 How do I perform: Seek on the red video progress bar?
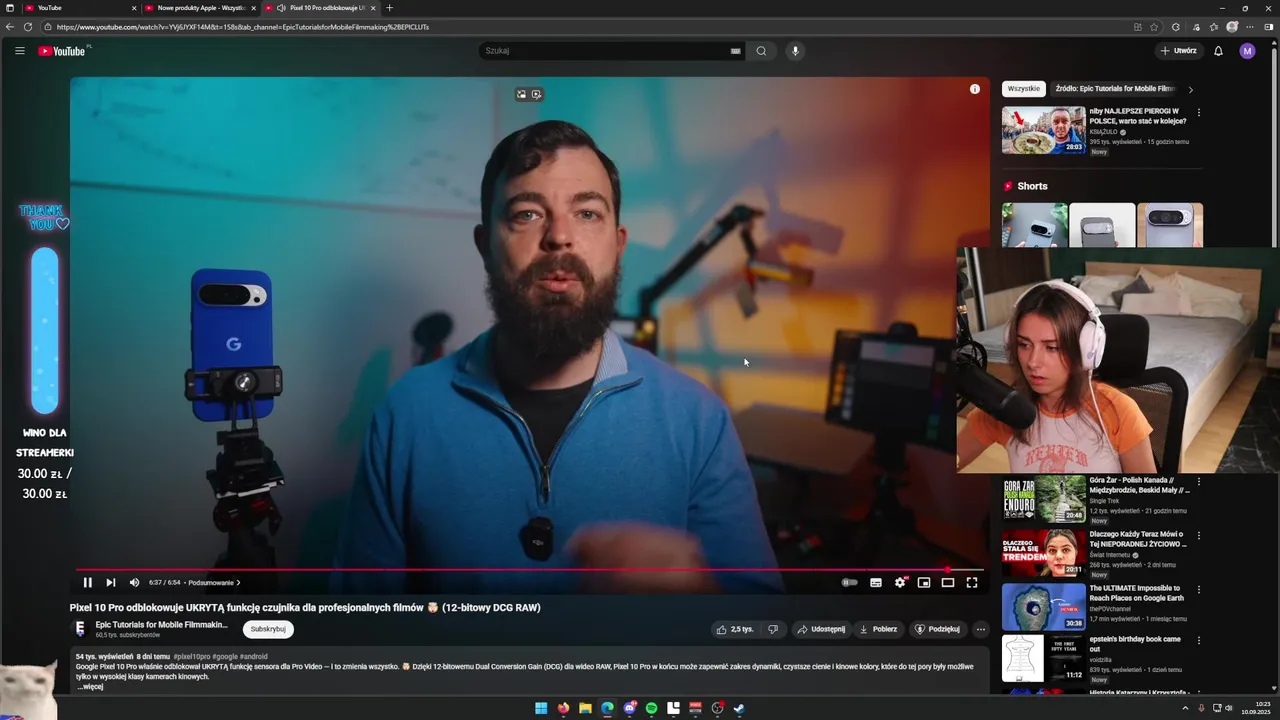(530, 569)
